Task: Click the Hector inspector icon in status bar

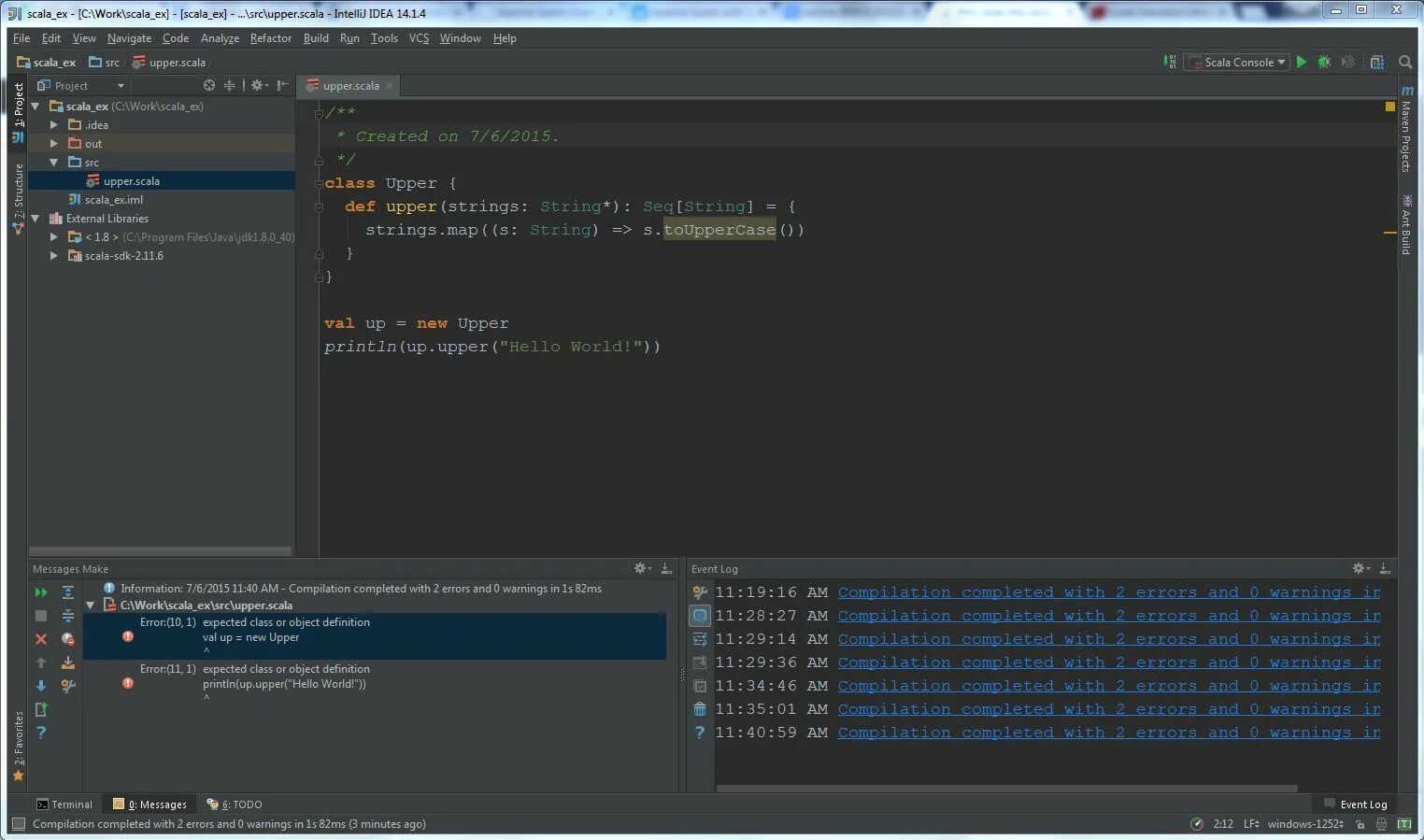Action: pos(1381,824)
